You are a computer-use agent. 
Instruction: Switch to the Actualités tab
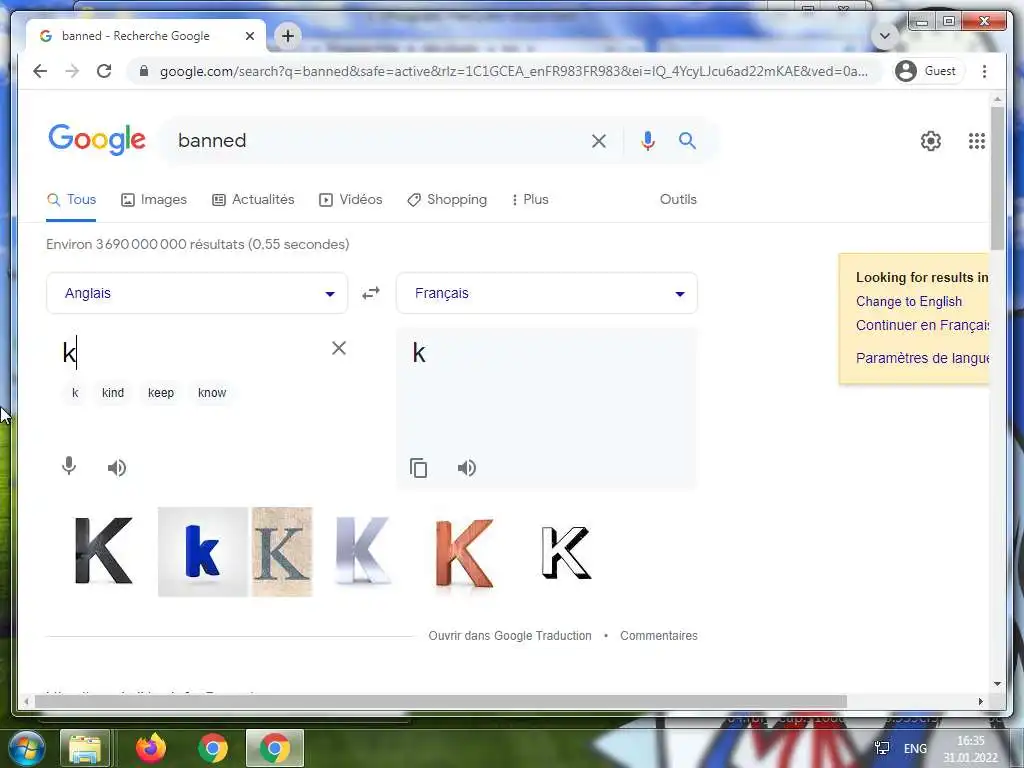253,200
